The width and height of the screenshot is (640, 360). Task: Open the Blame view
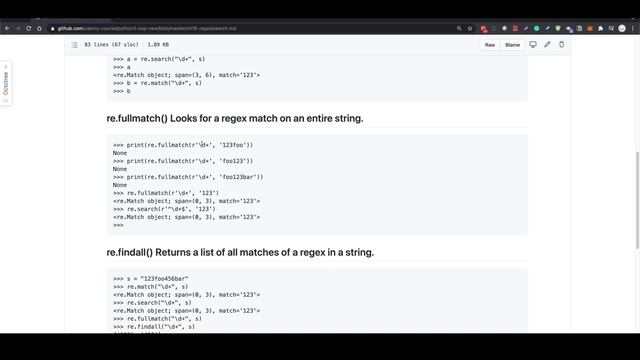(x=512, y=45)
